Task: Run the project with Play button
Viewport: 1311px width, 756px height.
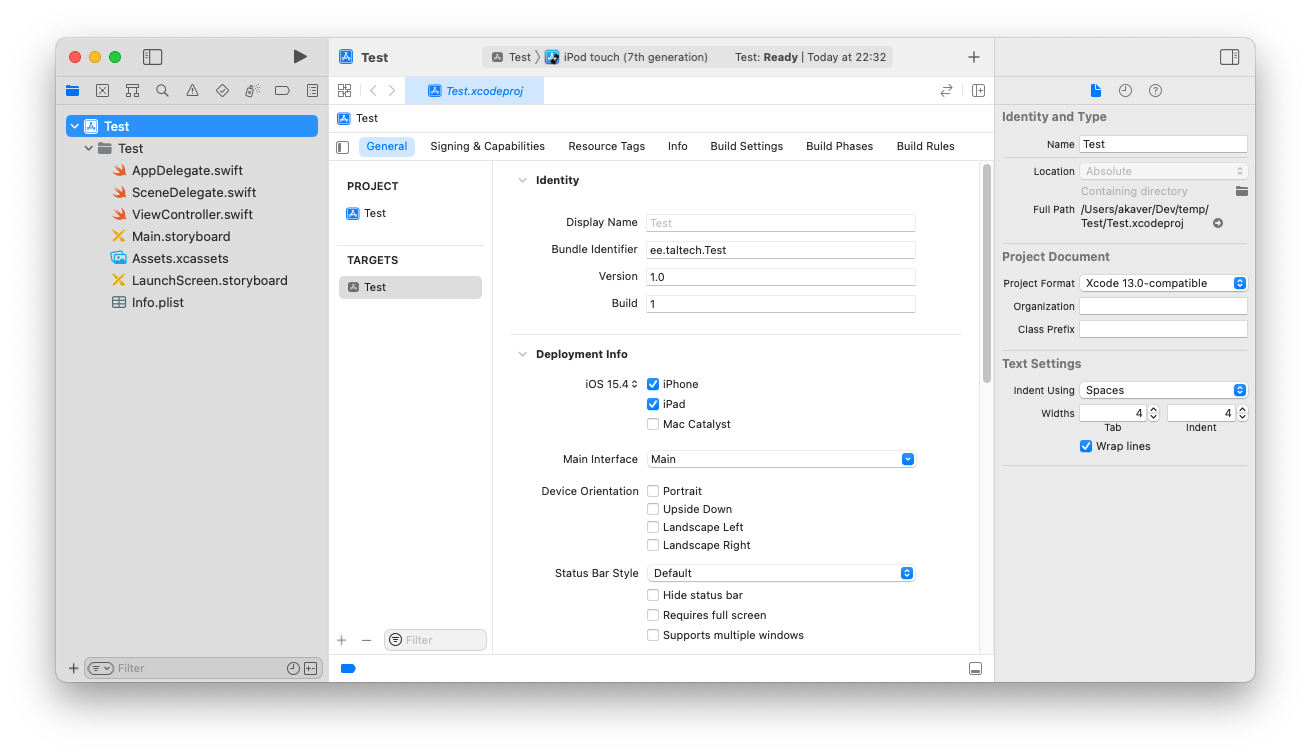Action: point(300,57)
